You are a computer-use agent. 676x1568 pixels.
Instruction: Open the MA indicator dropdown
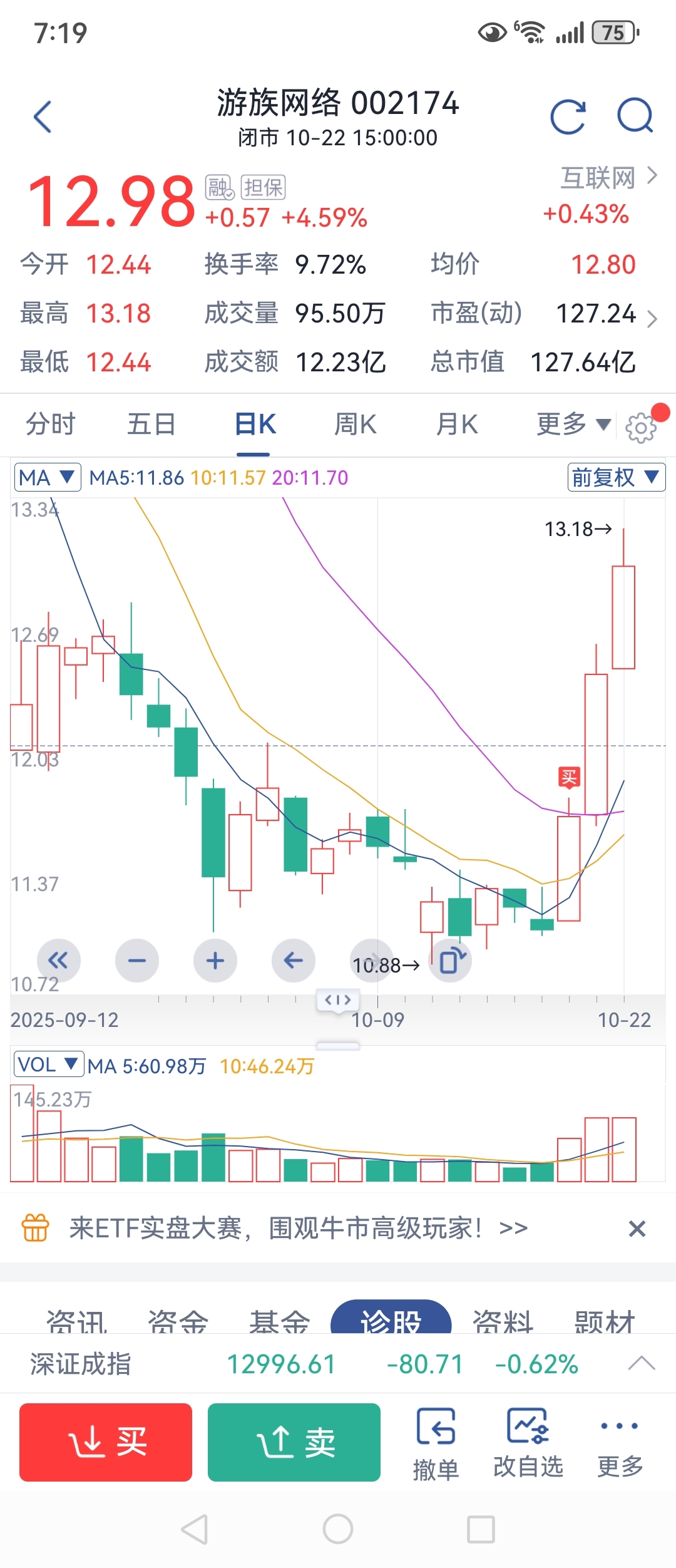48,478
